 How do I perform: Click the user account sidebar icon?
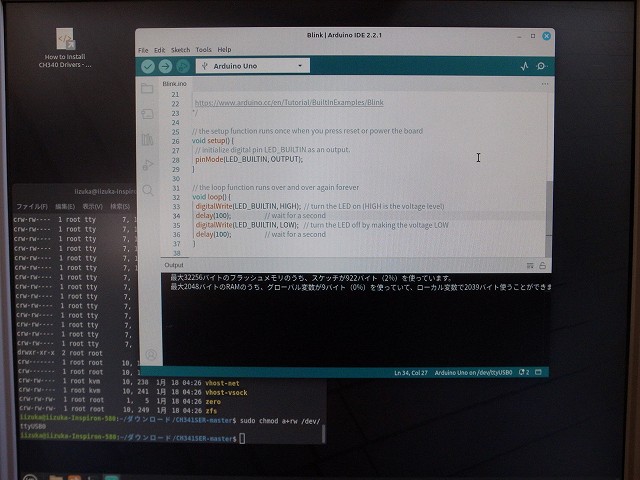point(151,355)
